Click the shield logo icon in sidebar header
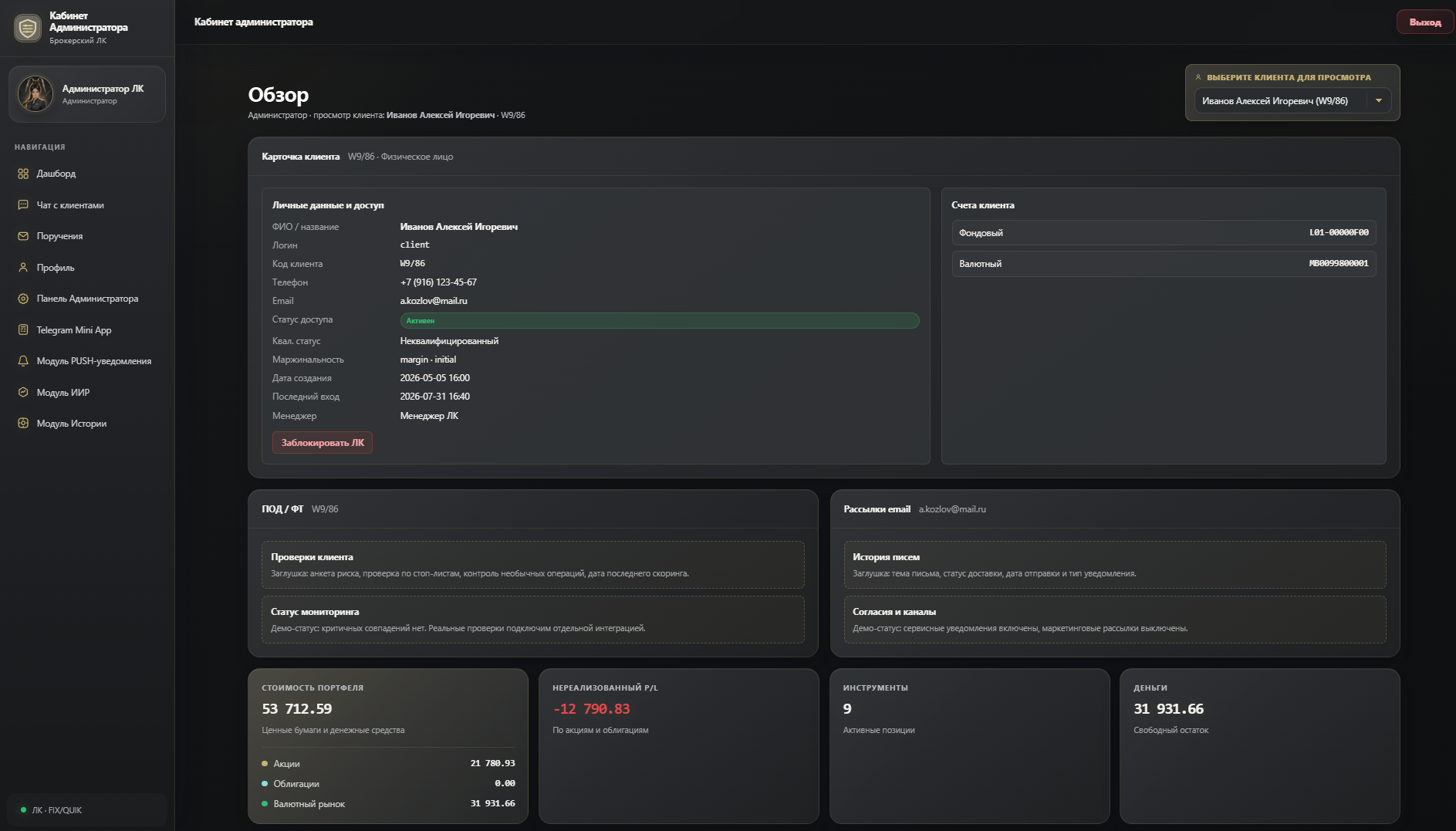The width and height of the screenshot is (1456, 831). click(28, 28)
